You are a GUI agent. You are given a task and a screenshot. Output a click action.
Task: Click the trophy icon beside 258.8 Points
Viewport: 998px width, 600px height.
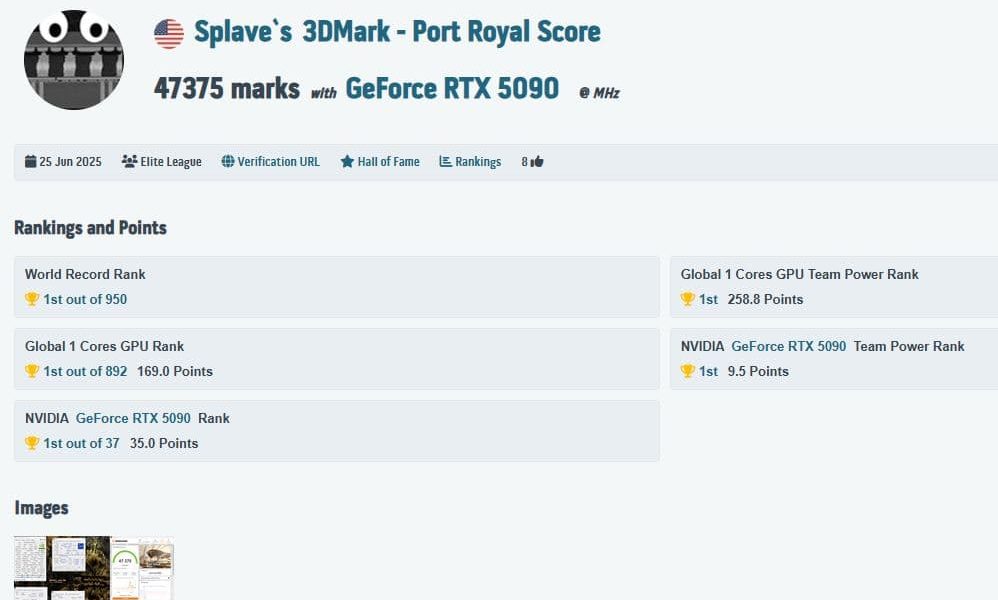pos(687,299)
